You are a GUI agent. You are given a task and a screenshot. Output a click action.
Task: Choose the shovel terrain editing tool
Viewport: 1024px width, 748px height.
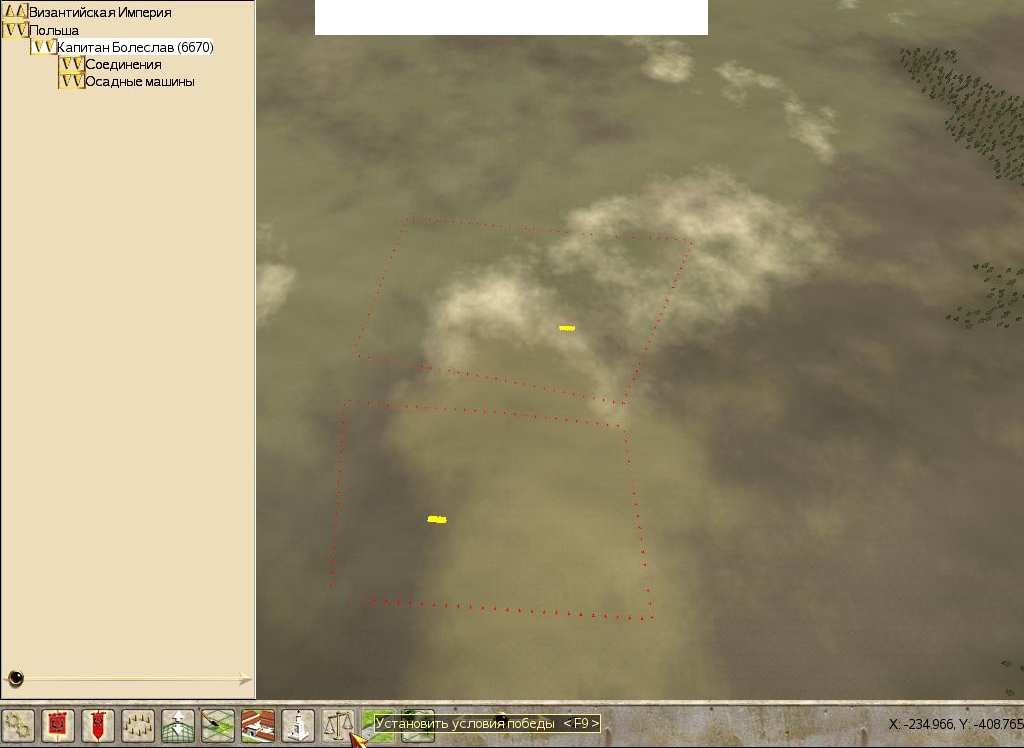tap(218, 724)
